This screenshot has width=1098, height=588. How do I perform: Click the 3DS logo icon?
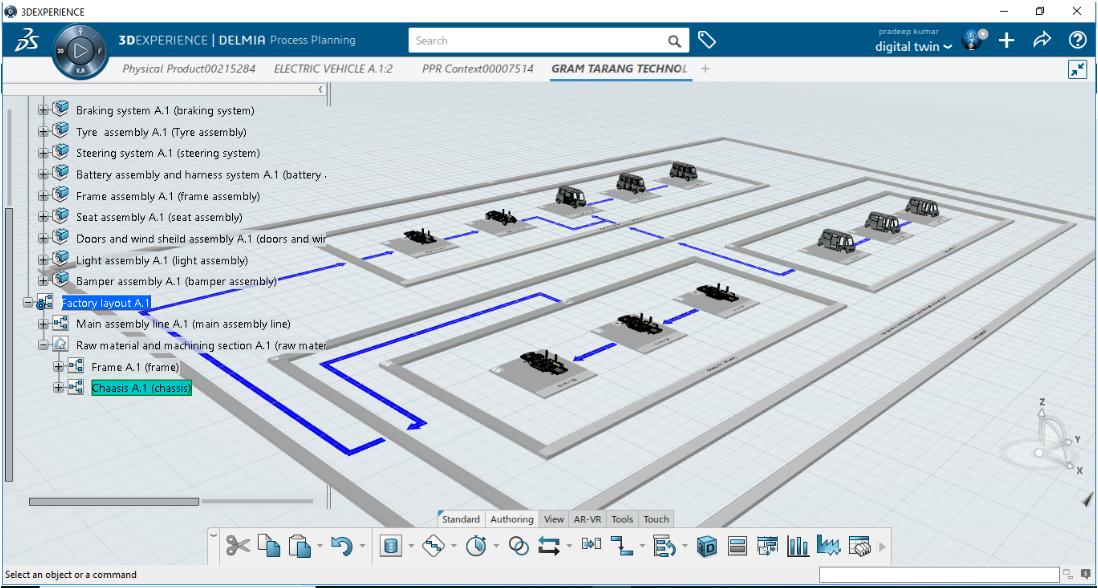26,41
